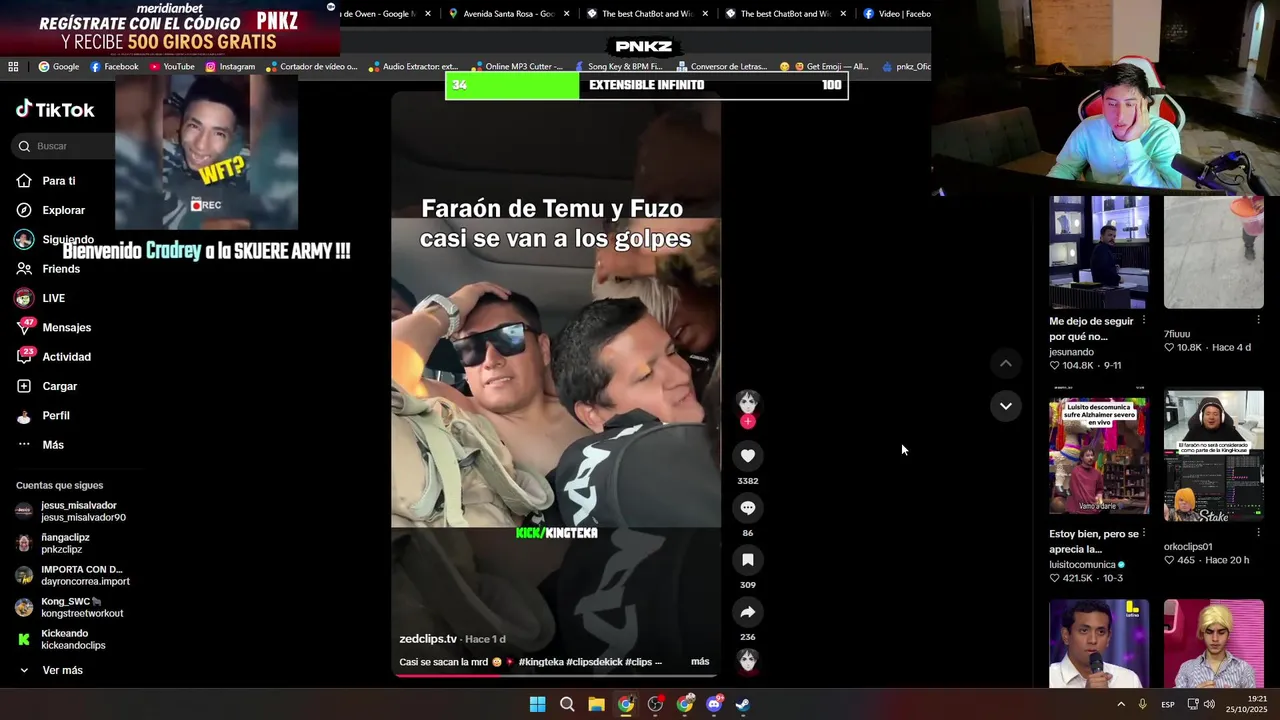Image resolution: width=1280 pixels, height=720 pixels.
Task: Open the Explorar section
Action: [x=63, y=210]
